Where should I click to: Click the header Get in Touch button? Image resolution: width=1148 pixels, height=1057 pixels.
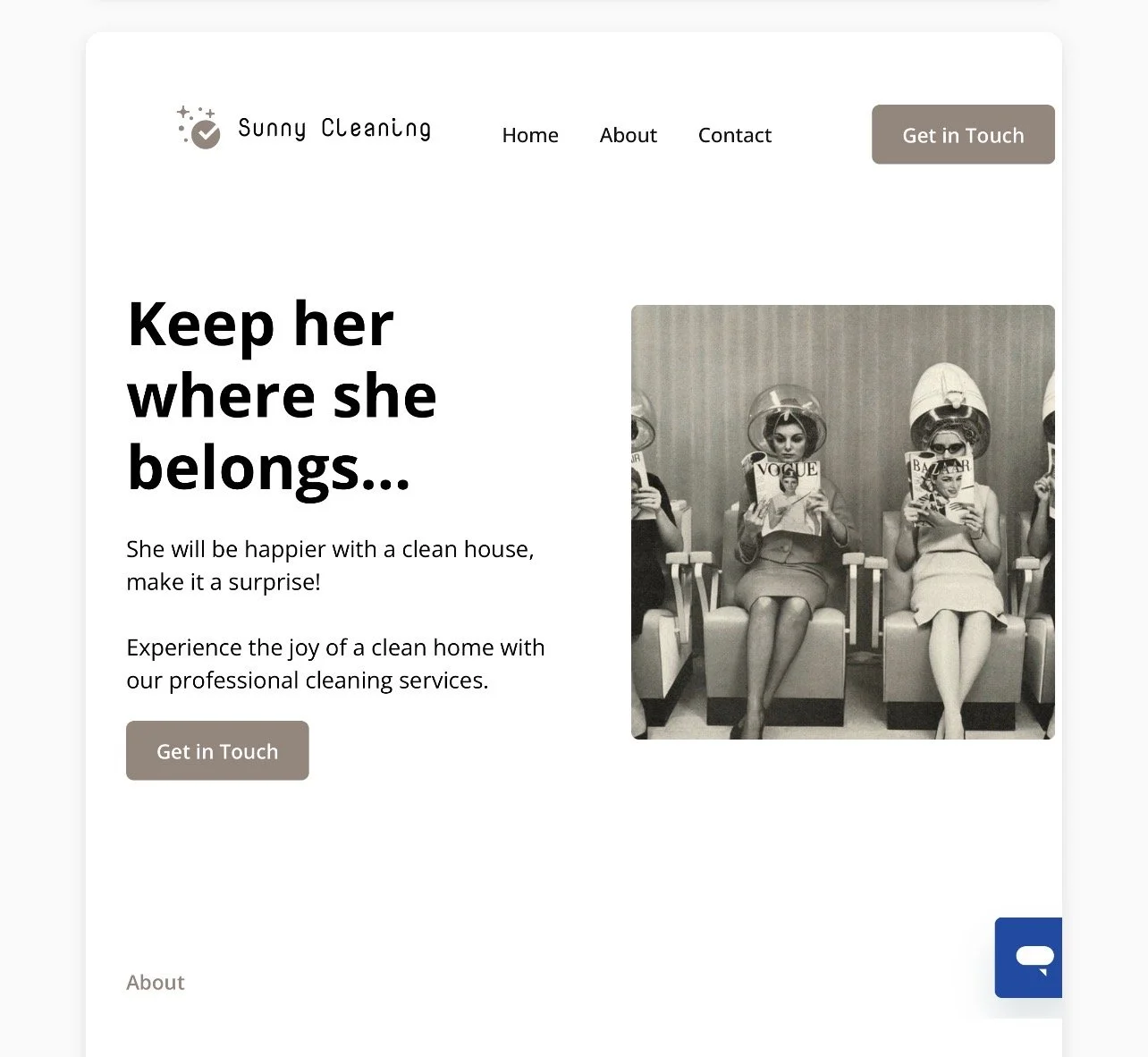pyautogui.click(x=963, y=134)
